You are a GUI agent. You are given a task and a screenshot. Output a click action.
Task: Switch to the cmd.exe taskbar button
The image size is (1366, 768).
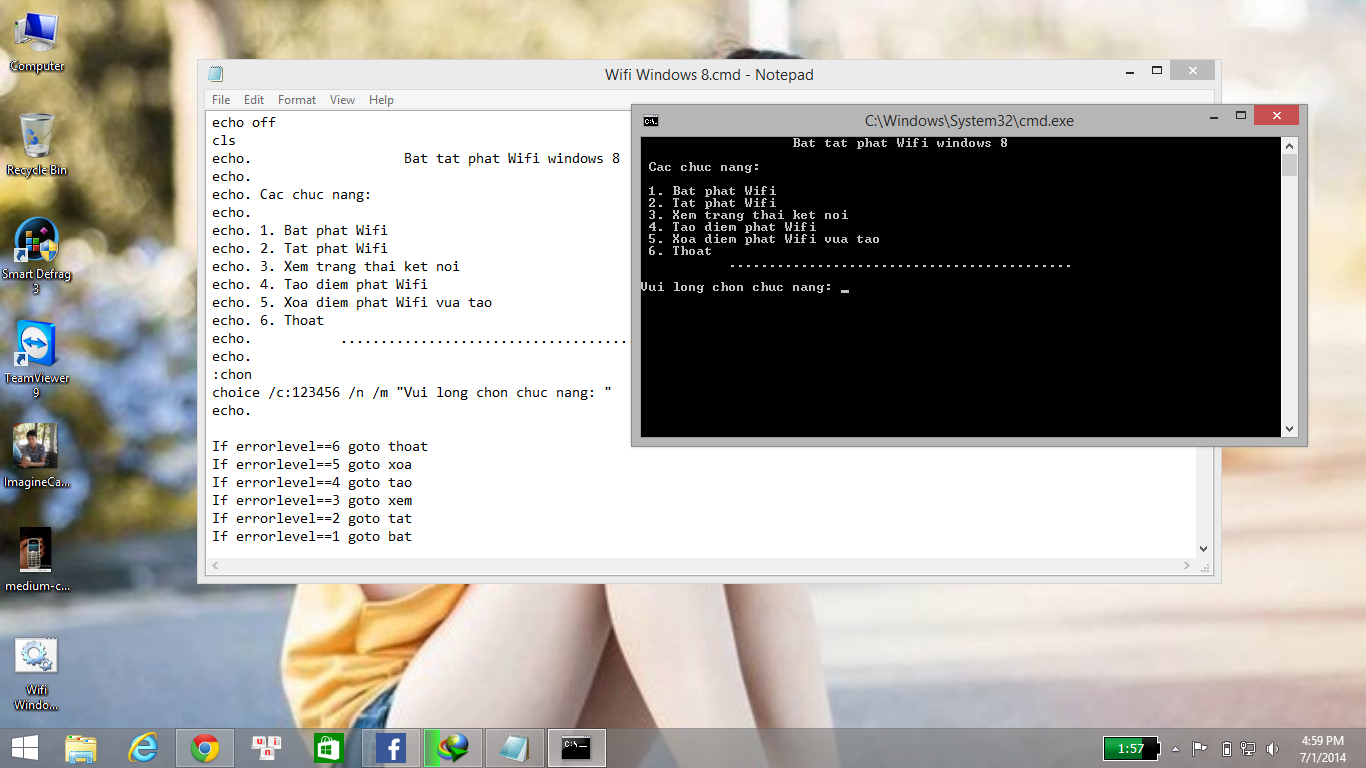click(577, 748)
